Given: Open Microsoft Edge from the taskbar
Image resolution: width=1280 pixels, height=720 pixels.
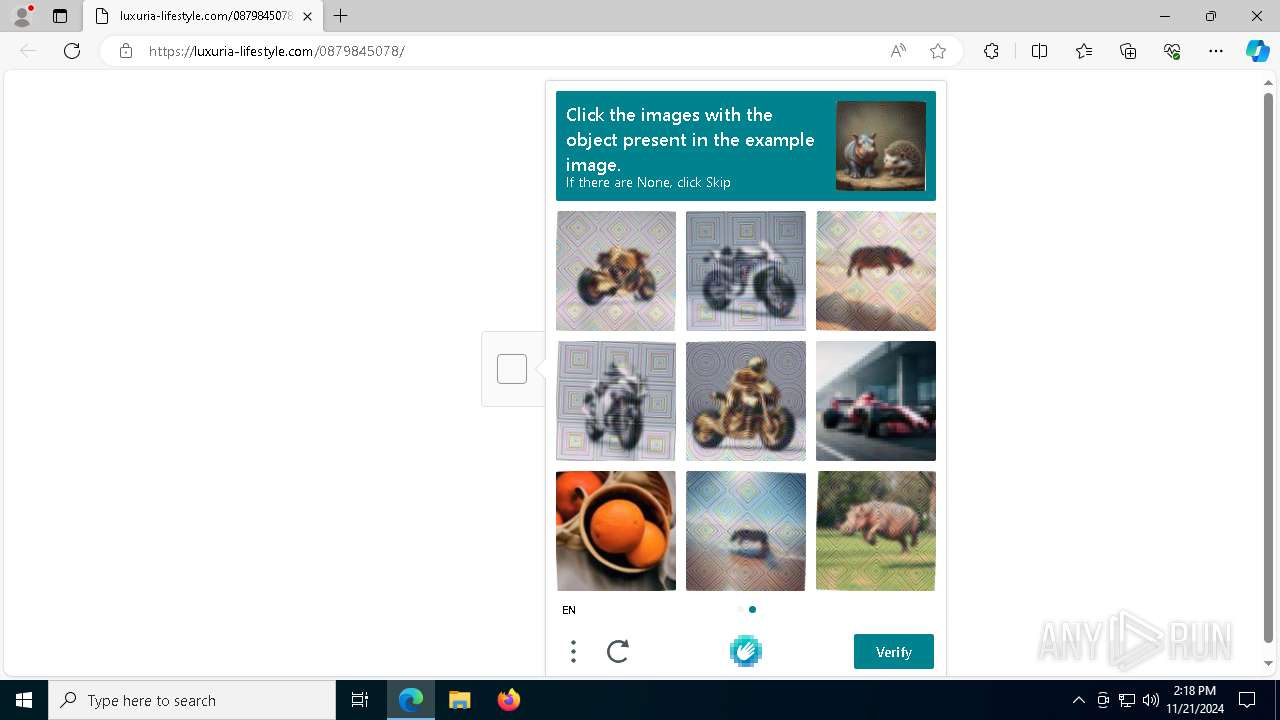Looking at the screenshot, I should click(x=411, y=700).
